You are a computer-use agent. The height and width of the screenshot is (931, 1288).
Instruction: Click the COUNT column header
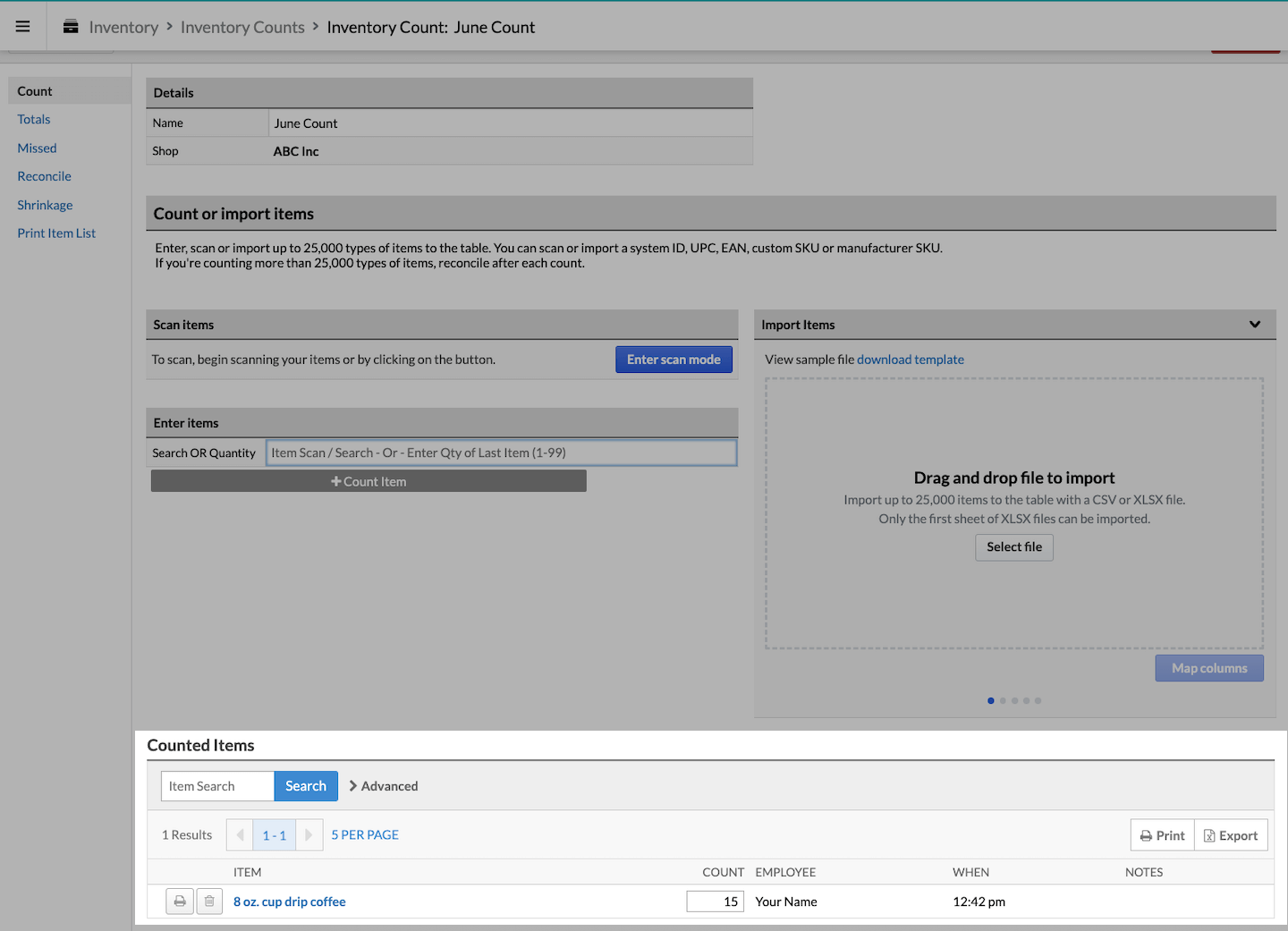click(724, 872)
